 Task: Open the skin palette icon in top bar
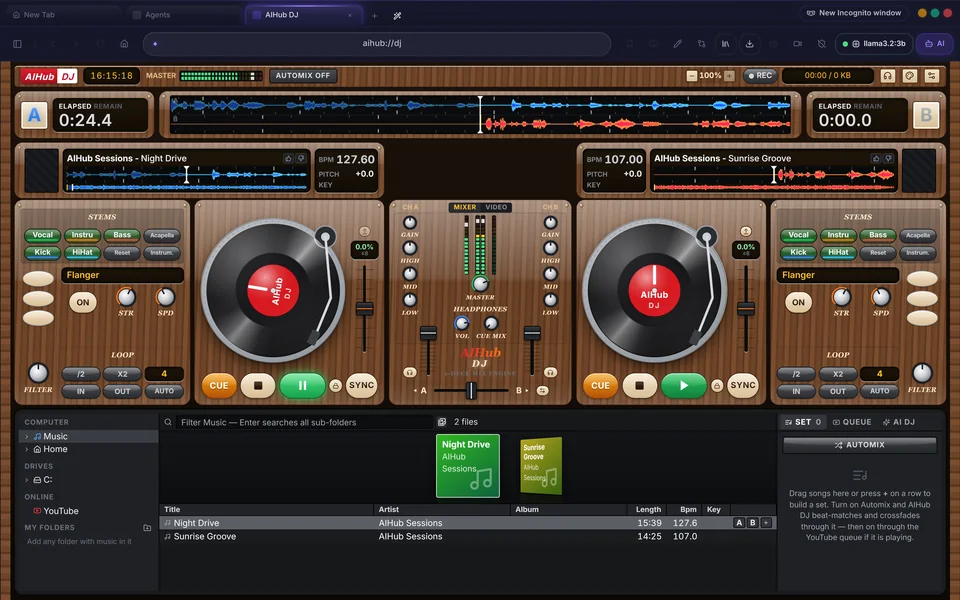[909, 76]
